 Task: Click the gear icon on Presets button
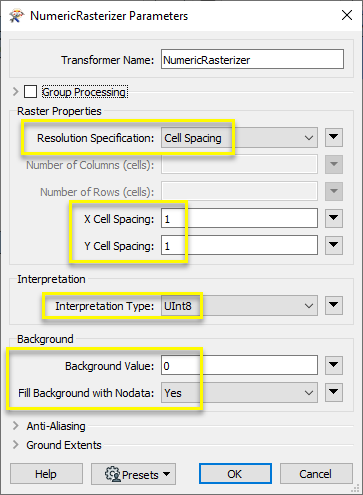click(113, 474)
